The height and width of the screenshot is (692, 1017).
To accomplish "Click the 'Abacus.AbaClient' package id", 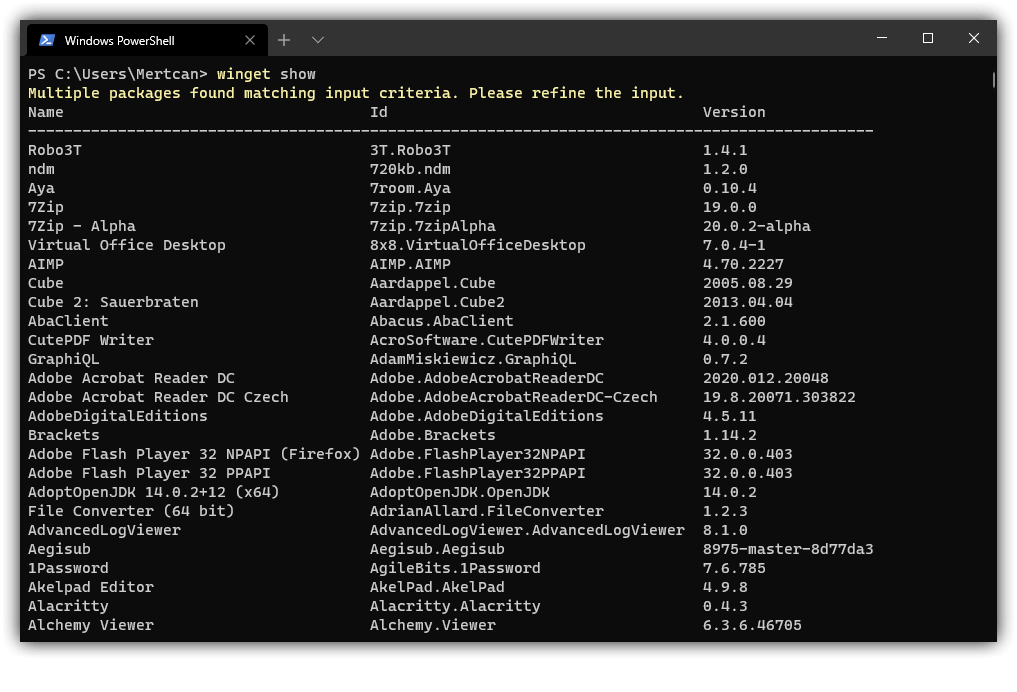I will point(442,321).
